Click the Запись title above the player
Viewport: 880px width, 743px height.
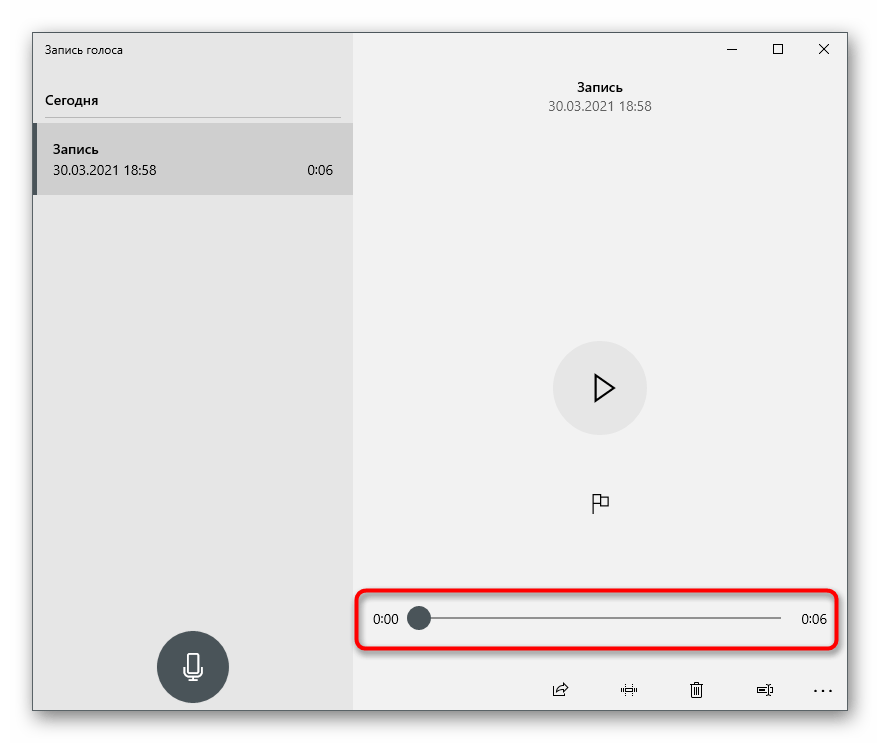tap(599, 88)
